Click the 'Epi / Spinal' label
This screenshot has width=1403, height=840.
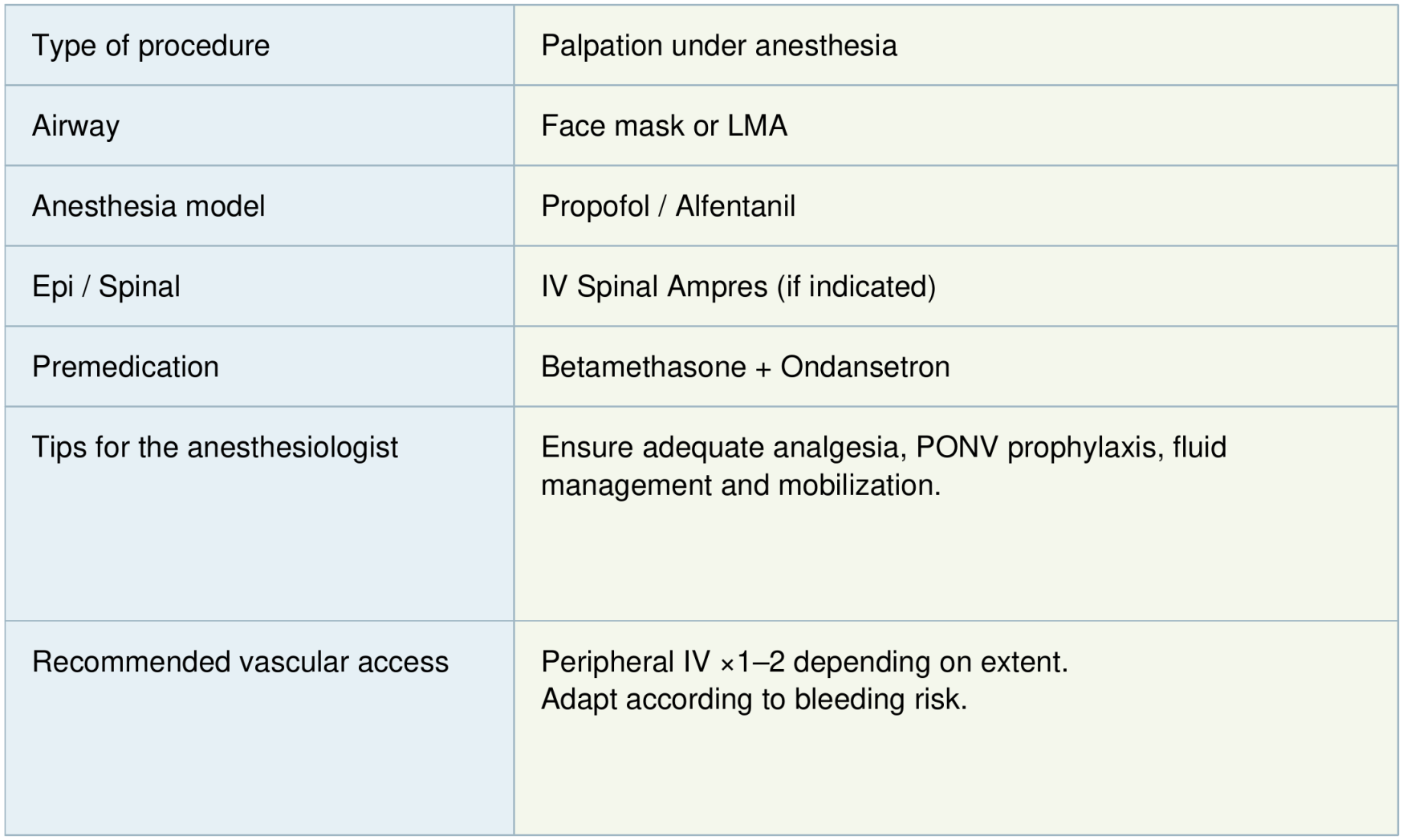(106, 286)
